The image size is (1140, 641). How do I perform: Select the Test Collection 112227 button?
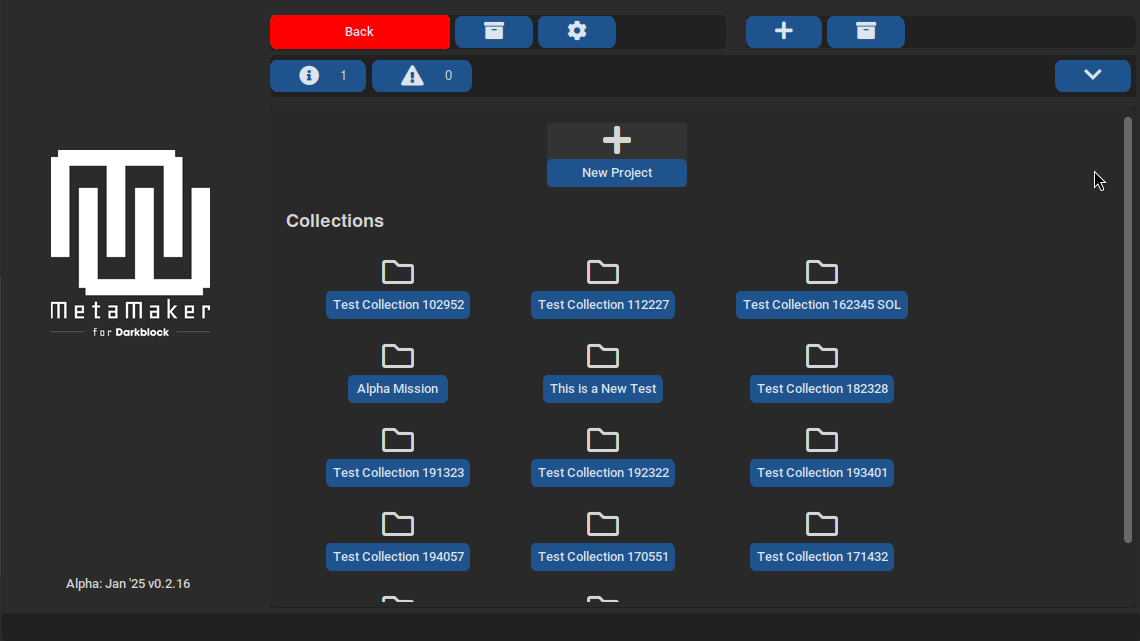coord(603,305)
